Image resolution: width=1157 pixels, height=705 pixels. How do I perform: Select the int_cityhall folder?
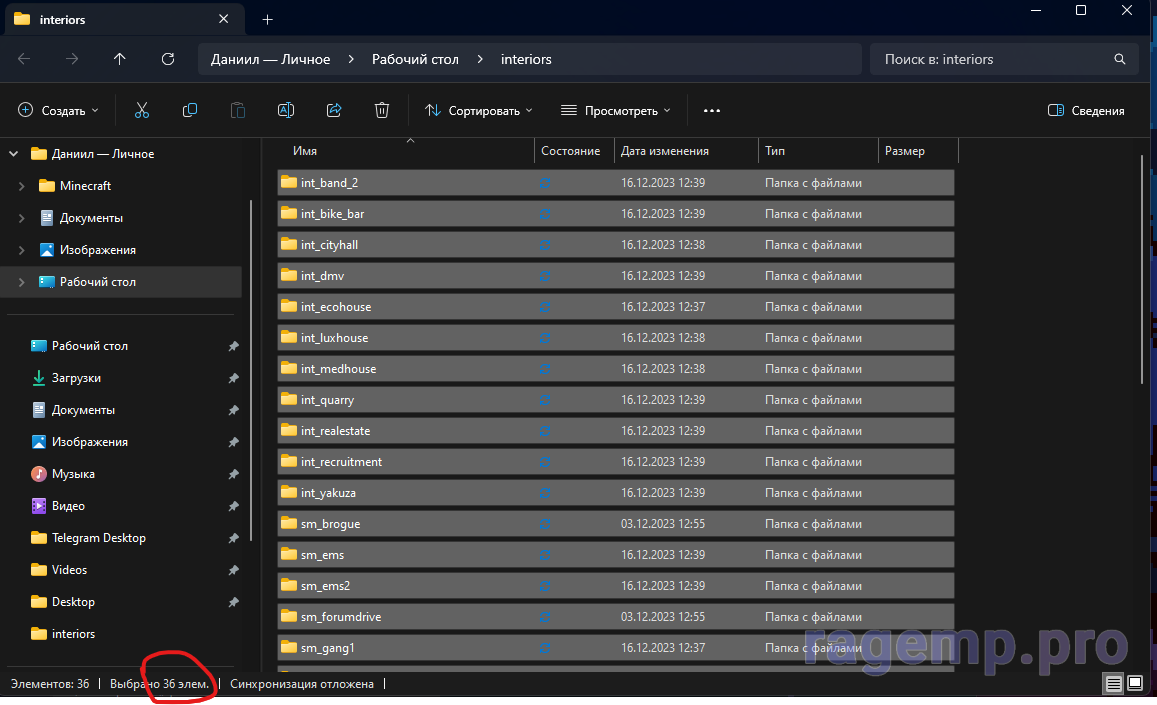[x=331, y=245]
